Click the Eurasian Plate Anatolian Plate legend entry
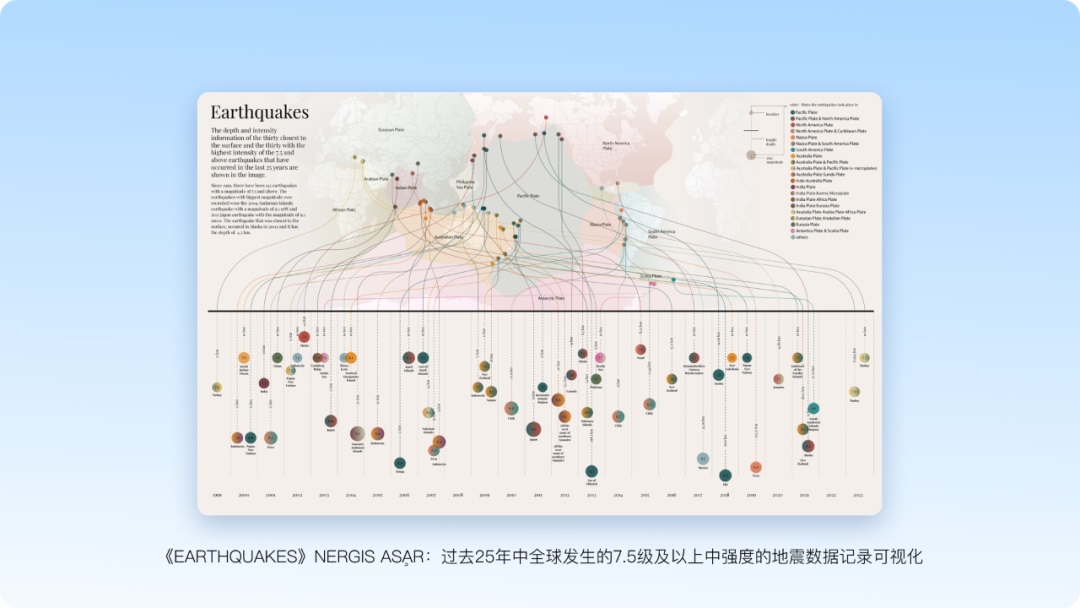The height and width of the screenshot is (608, 1080). (x=820, y=218)
